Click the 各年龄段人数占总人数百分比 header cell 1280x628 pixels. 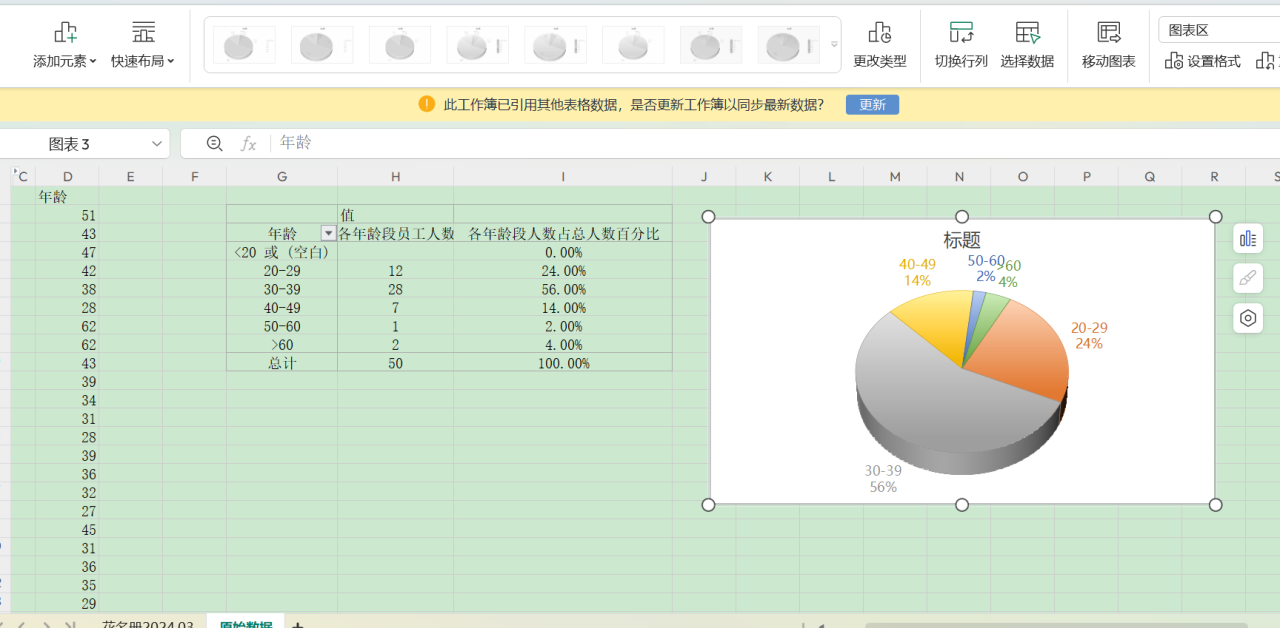563,233
